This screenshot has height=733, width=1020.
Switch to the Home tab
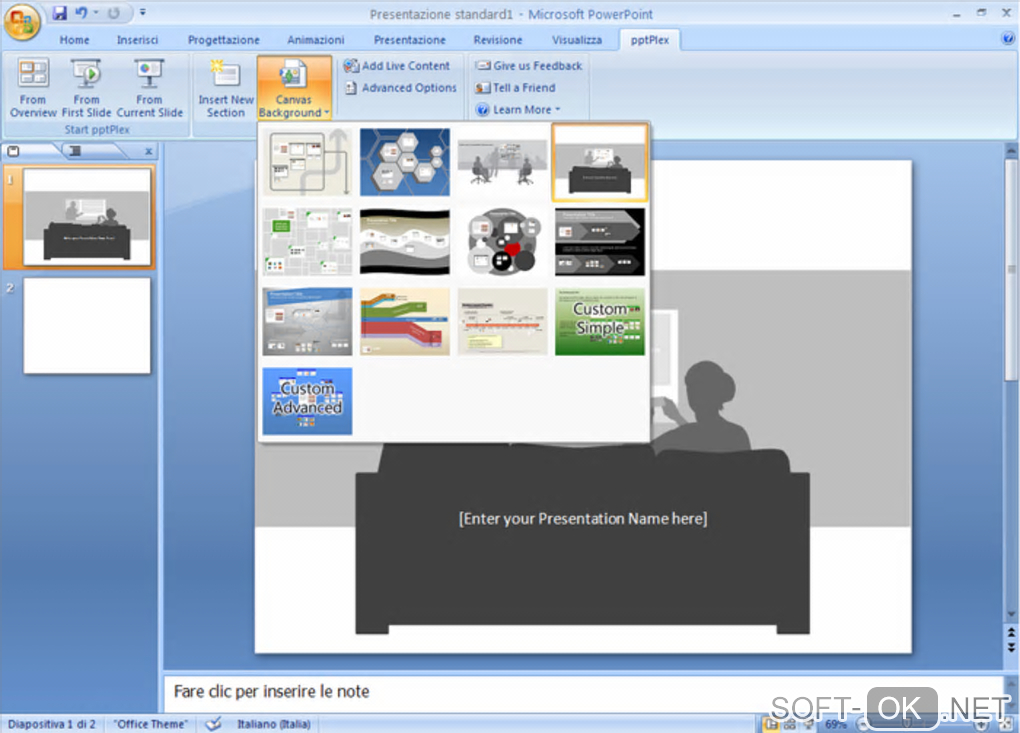click(x=74, y=40)
